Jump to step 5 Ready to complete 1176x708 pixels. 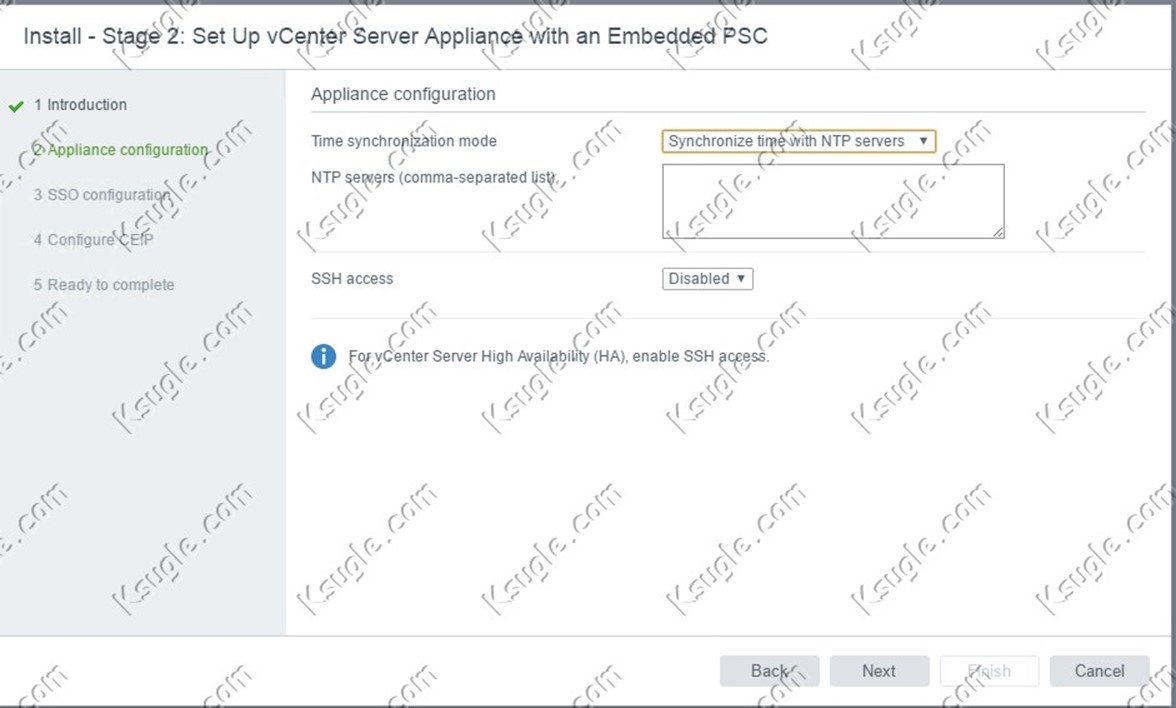[104, 285]
